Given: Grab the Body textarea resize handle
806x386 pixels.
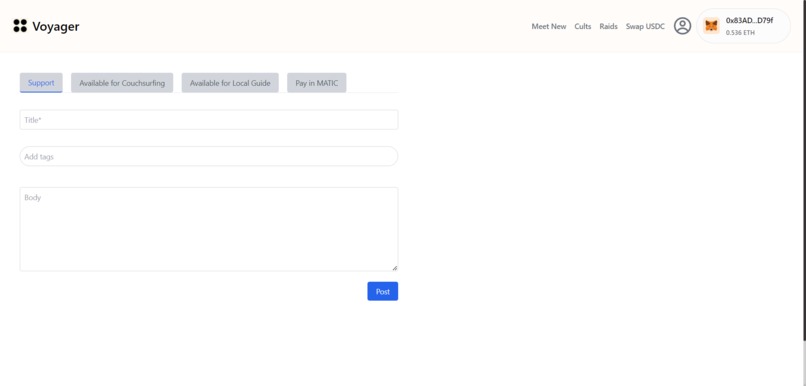Looking at the screenshot, I should 394,268.
